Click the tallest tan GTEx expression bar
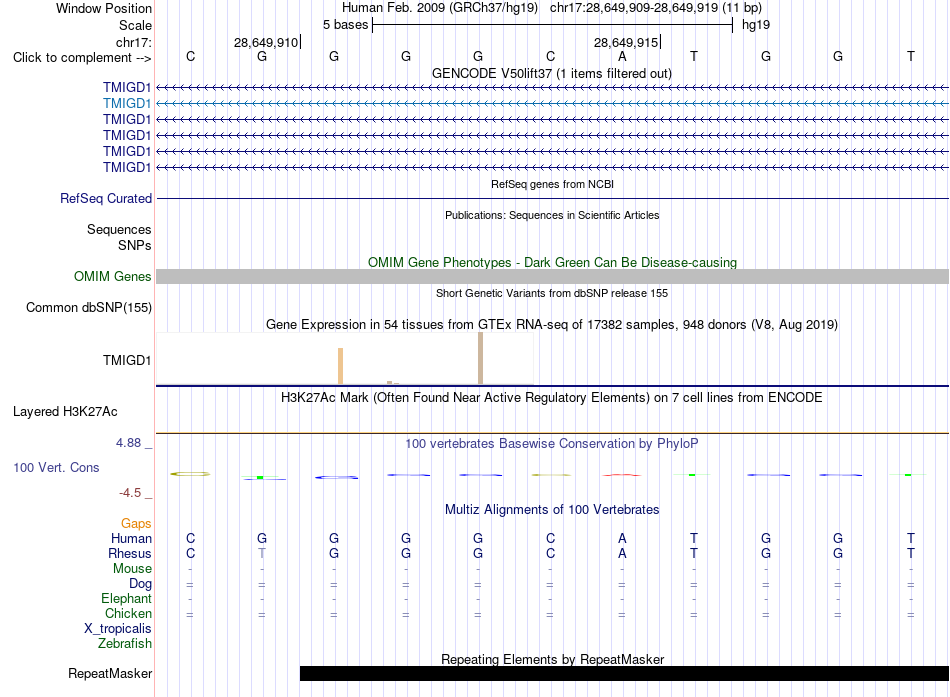Viewport: 950px width, 697px height. point(480,358)
